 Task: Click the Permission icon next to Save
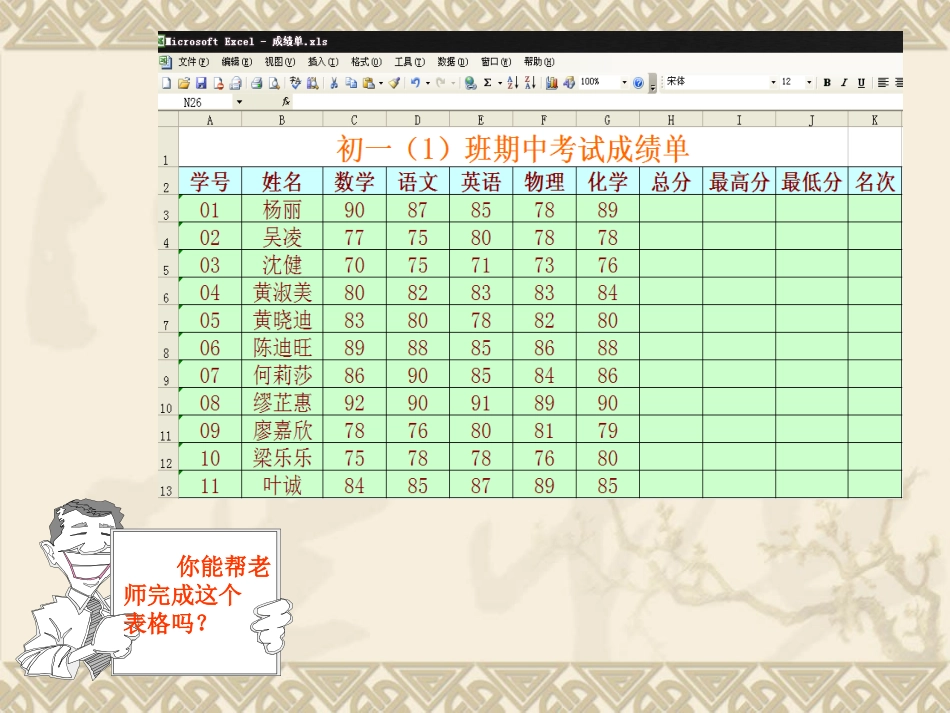click(x=219, y=83)
